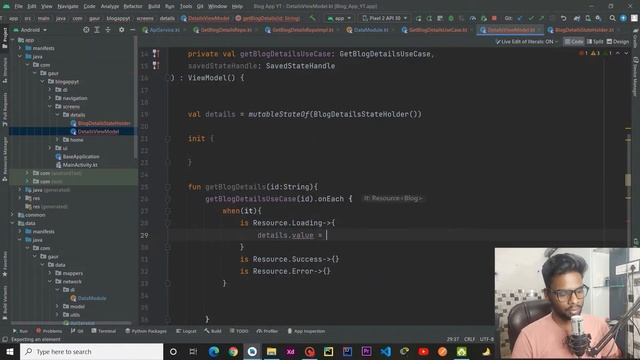Open the Pixel 2 API 30 device dropdown
The image size is (640, 360).
[385, 18]
